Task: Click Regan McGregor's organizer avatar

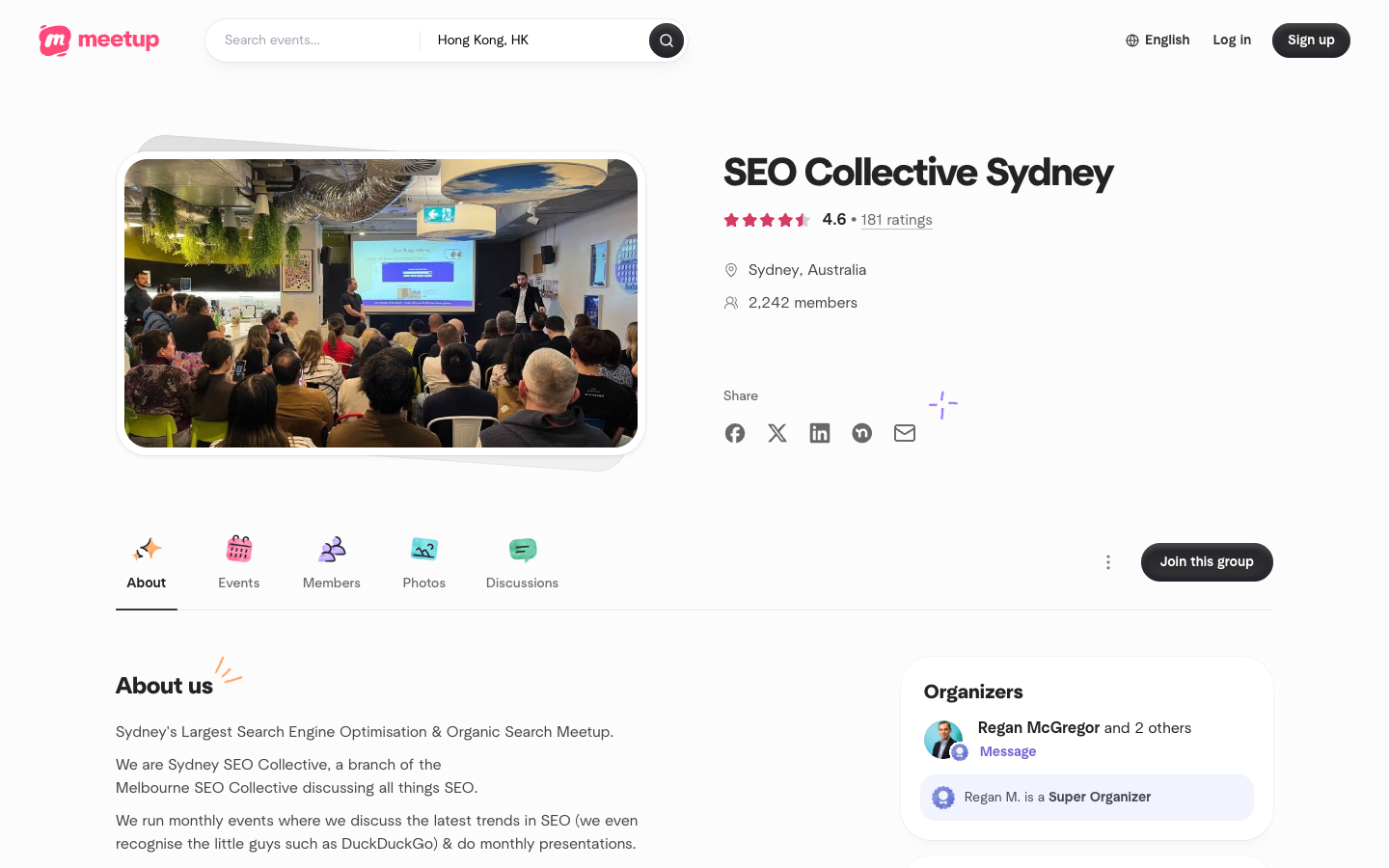Action: [x=943, y=740]
